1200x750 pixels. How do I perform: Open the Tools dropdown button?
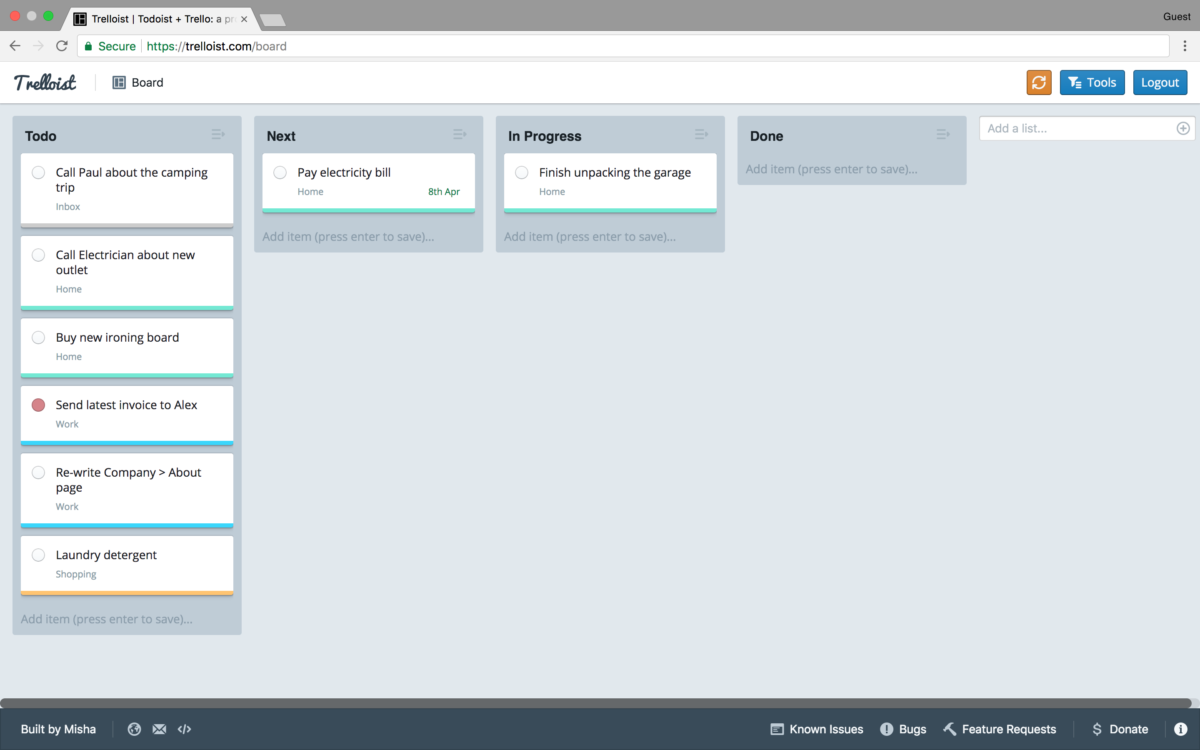[x=1092, y=82]
